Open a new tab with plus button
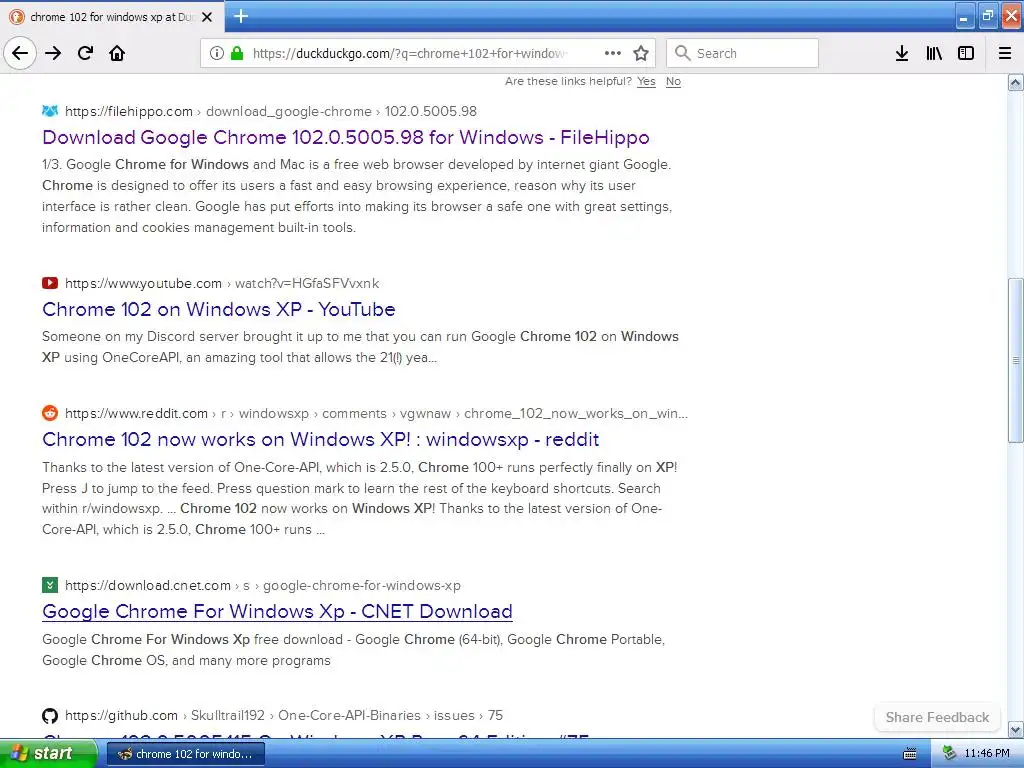 click(241, 16)
